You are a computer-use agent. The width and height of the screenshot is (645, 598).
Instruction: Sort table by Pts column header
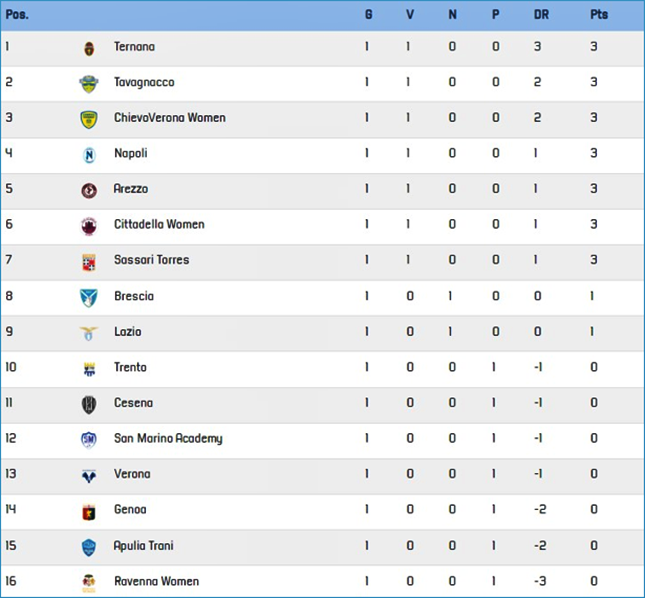click(x=599, y=15)
